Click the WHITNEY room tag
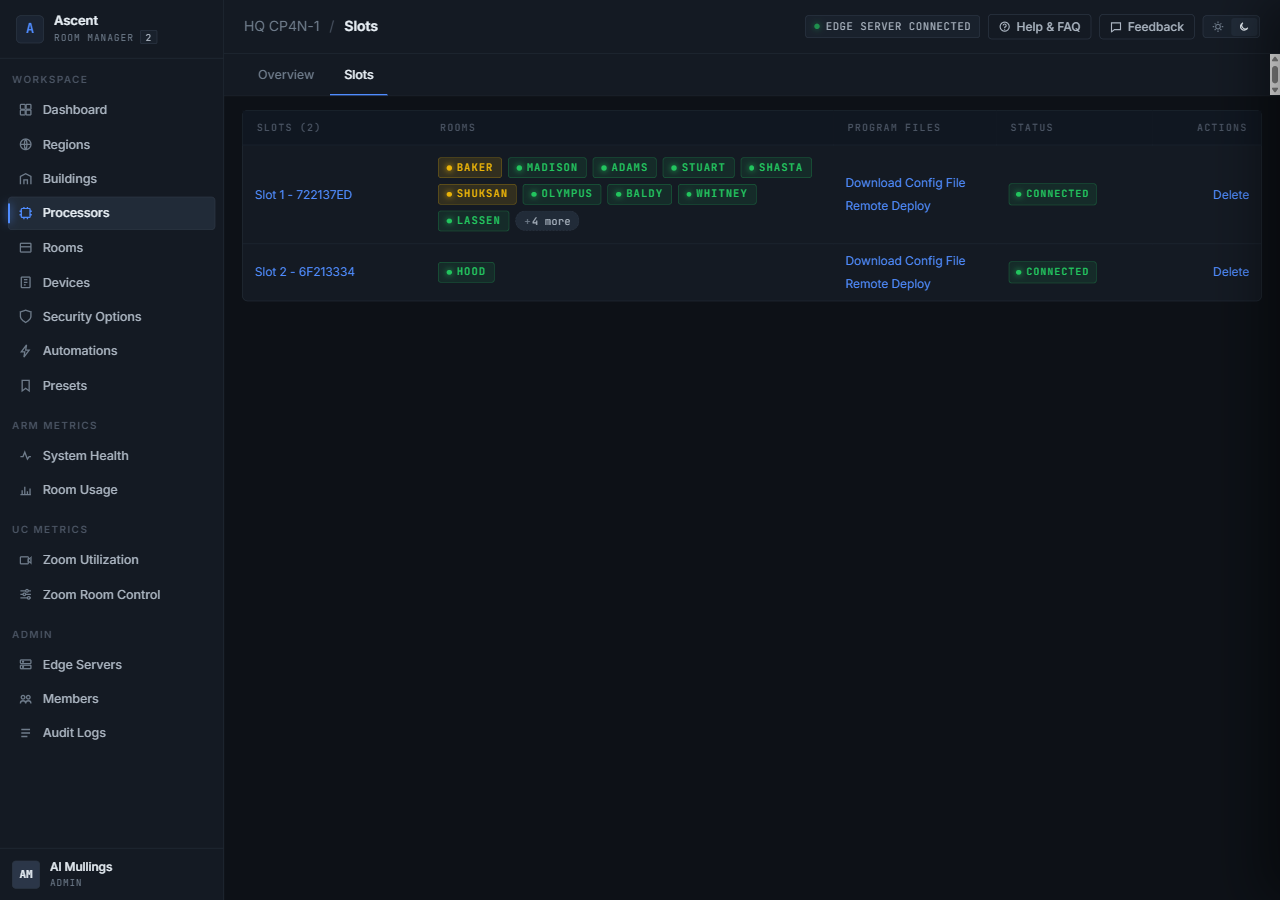1280x900 pixels. [x=717, y=194]
